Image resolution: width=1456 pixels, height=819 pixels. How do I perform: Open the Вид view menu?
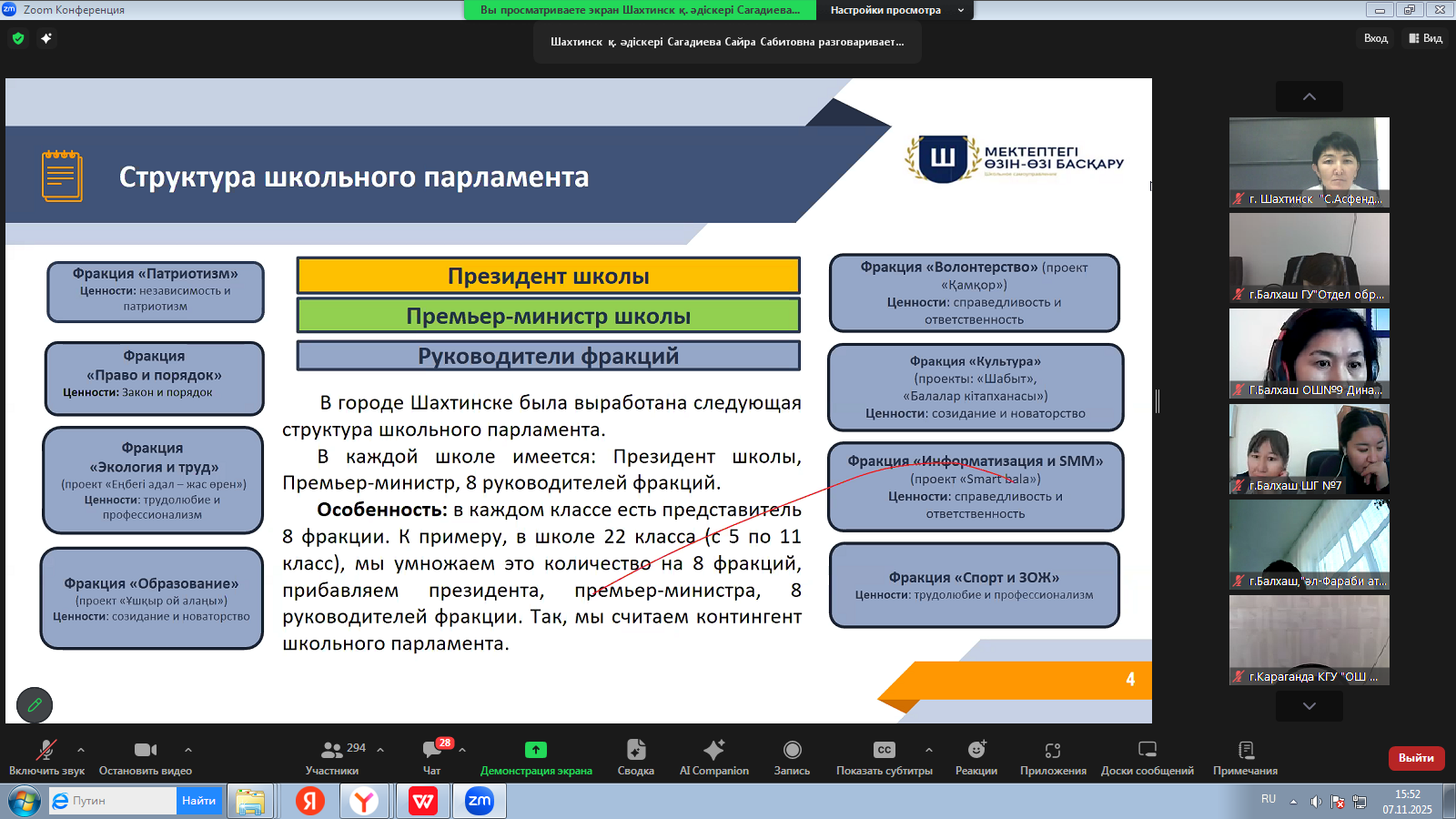tap(1426, 38)
